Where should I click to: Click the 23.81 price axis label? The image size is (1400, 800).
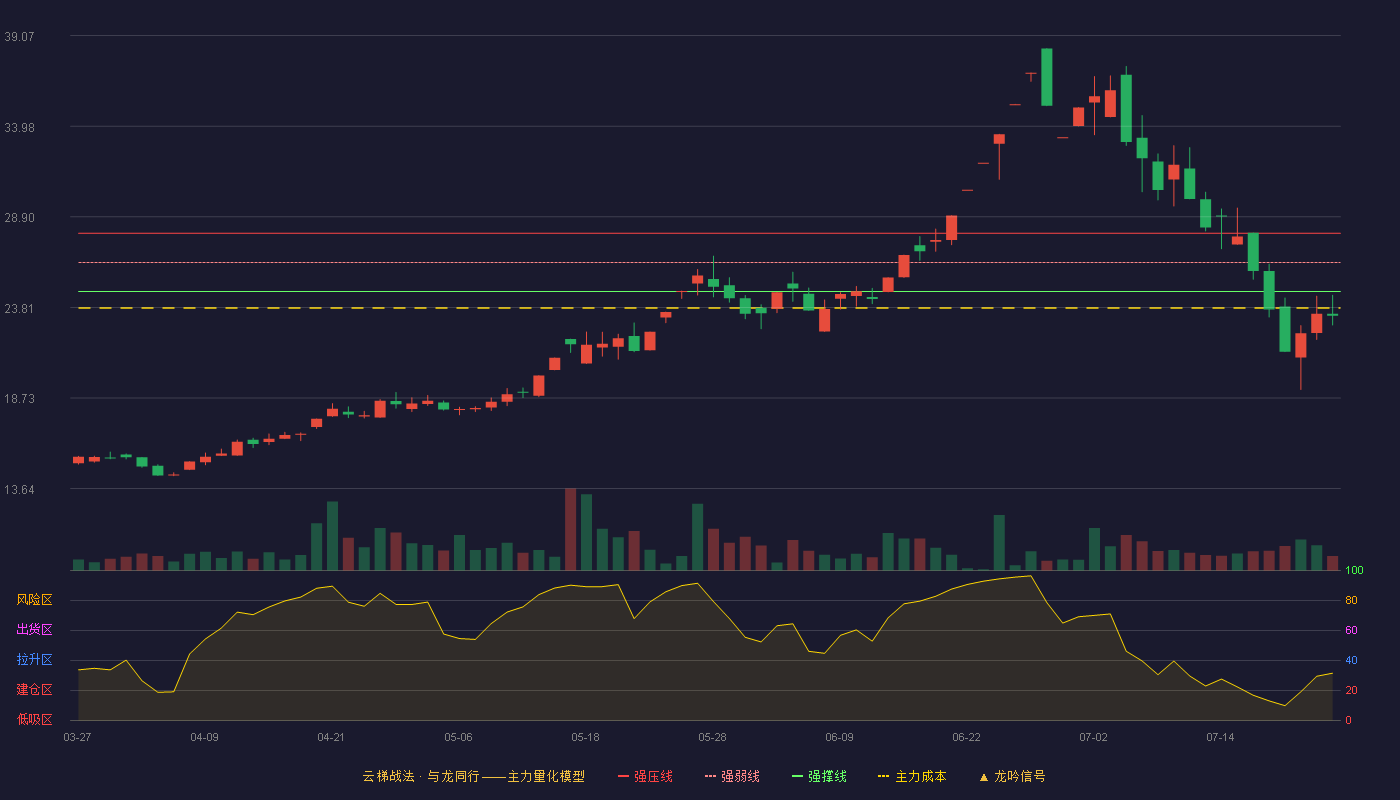click(x=19, y=309)
